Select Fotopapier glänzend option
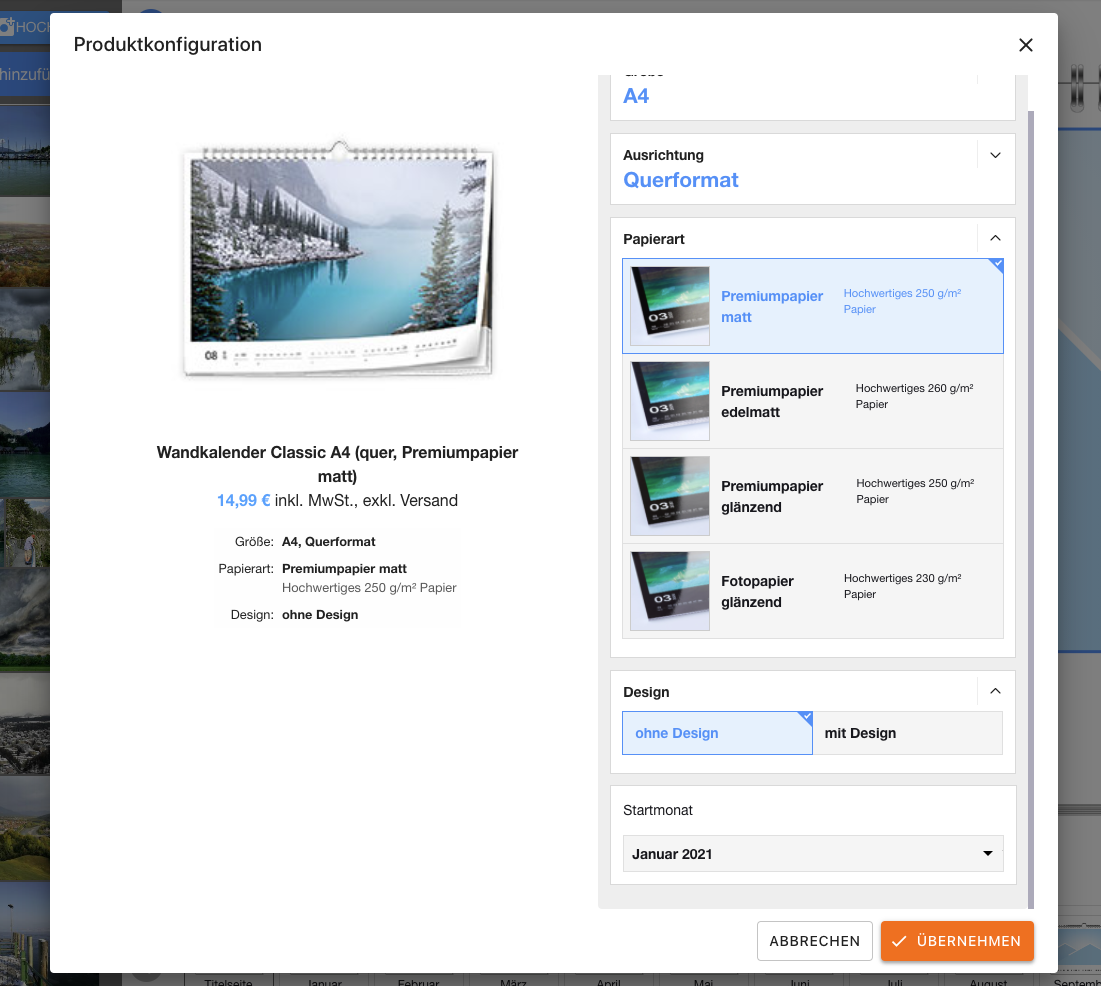 click(812, 591)
